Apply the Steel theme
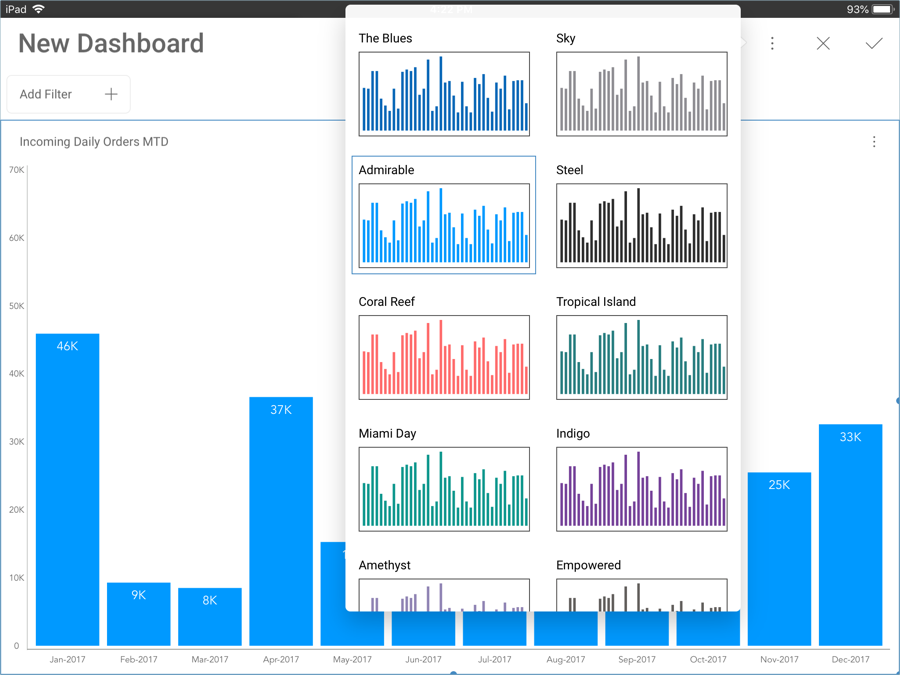 pos(641,225)
